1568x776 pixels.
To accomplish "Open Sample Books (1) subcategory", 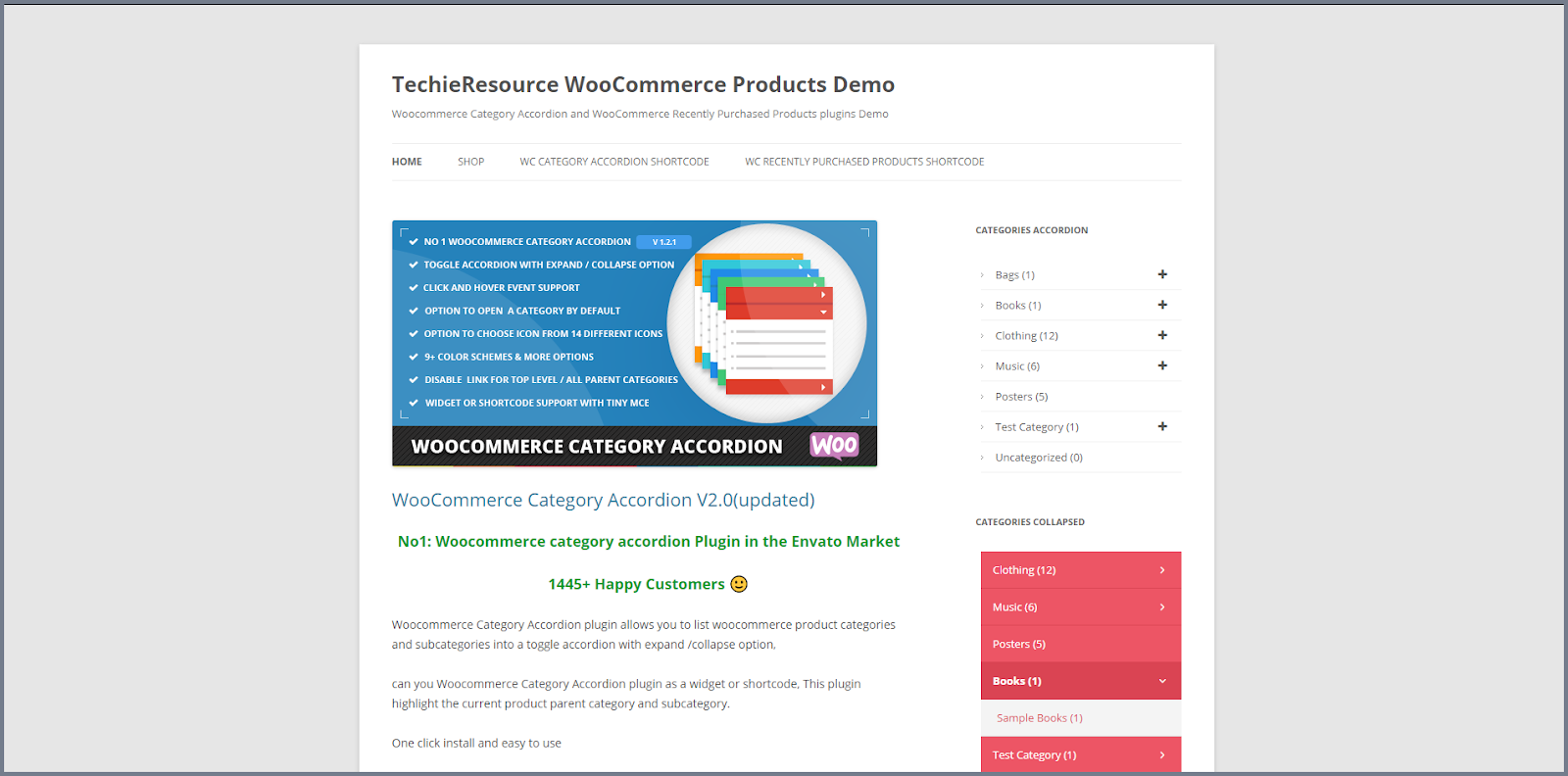I will coord(1040,718).
